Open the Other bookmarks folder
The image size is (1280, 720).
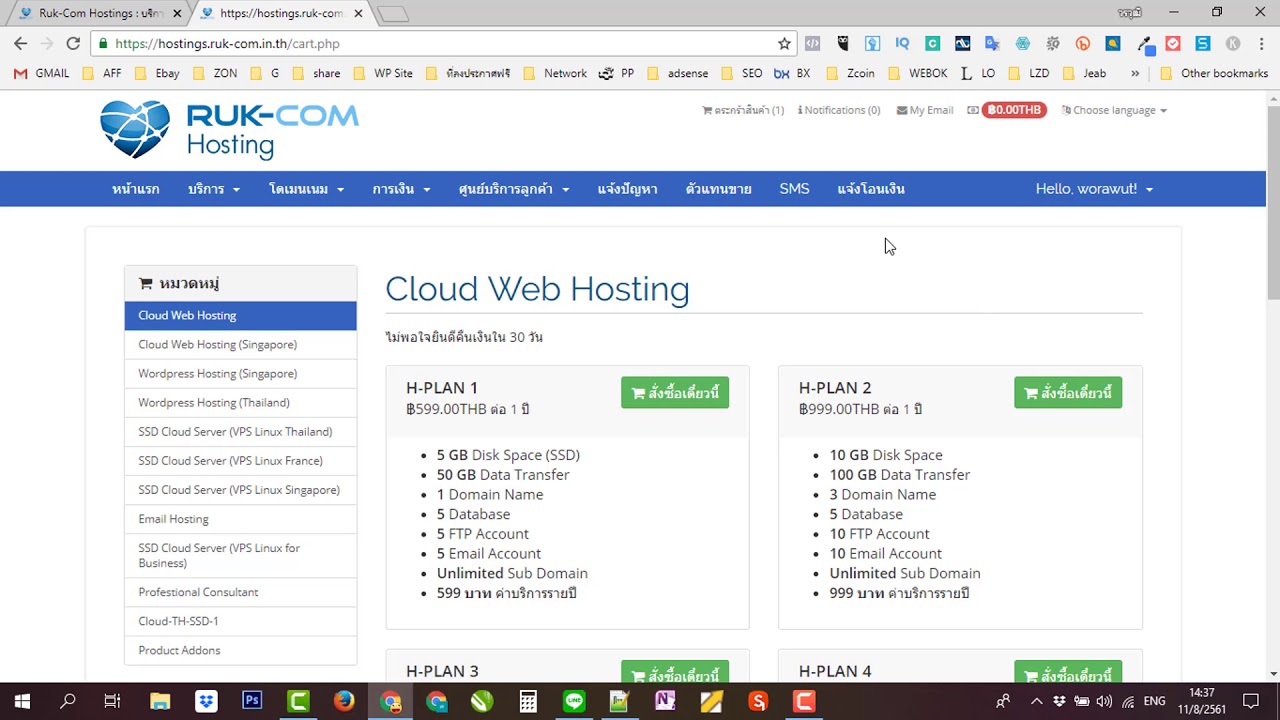[1214, 73]
